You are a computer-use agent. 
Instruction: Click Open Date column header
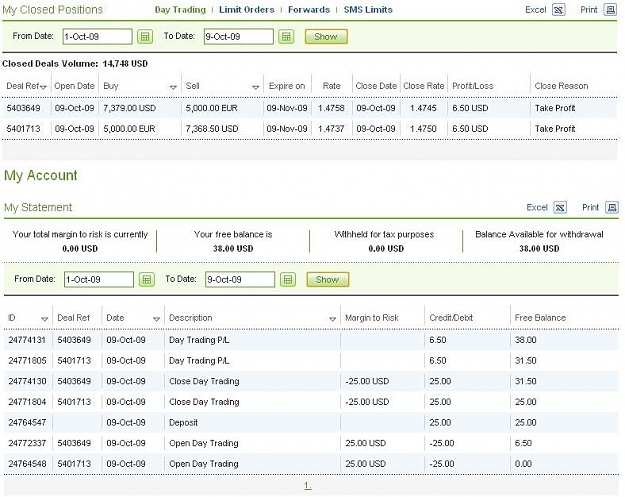[x=74, y=86]
